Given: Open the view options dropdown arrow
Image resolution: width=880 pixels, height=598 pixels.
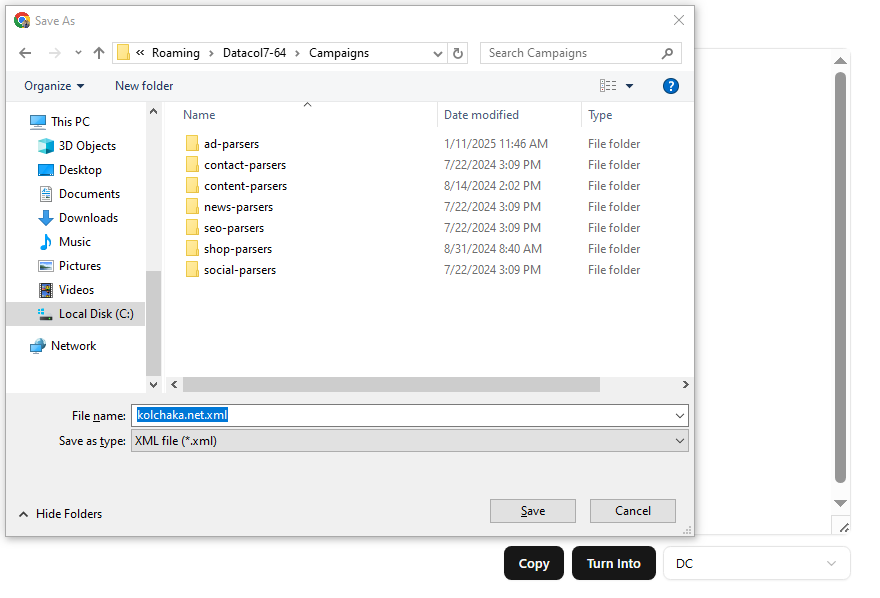Looking at the screenshot, I should pos(629,86).
